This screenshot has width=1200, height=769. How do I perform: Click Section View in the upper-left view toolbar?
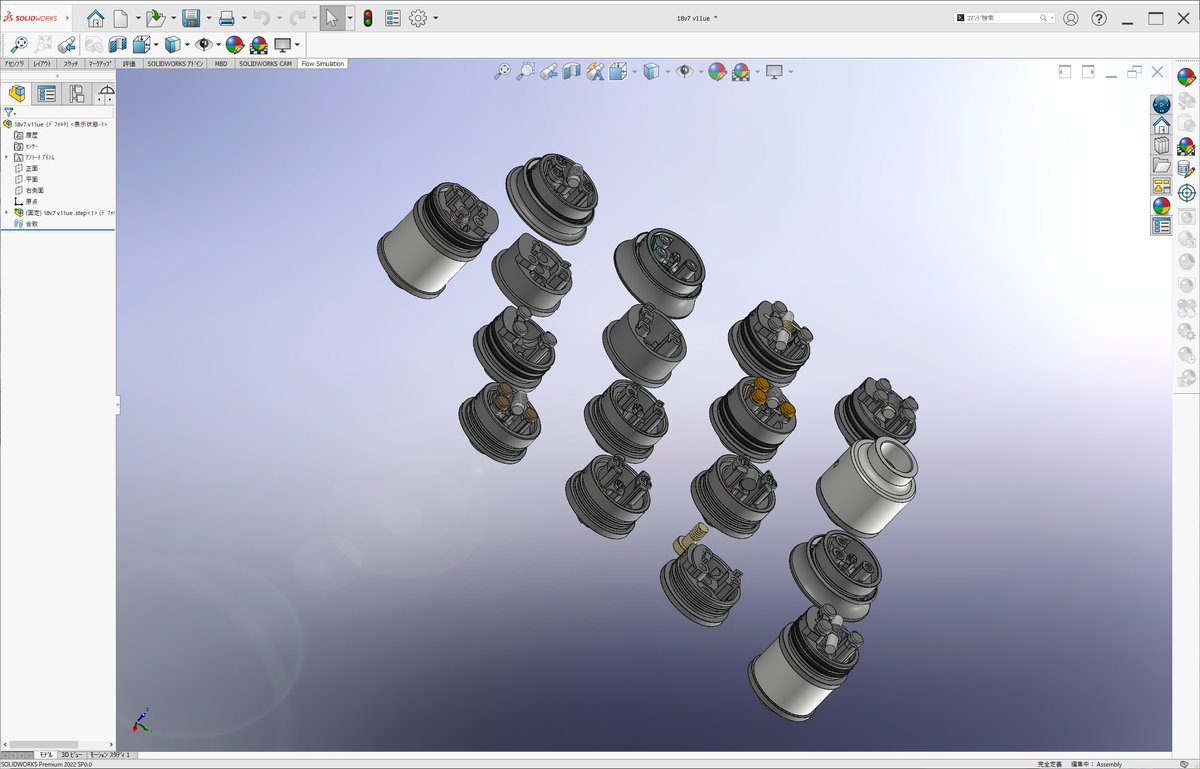pyautogui.click(x=118, y=44)
